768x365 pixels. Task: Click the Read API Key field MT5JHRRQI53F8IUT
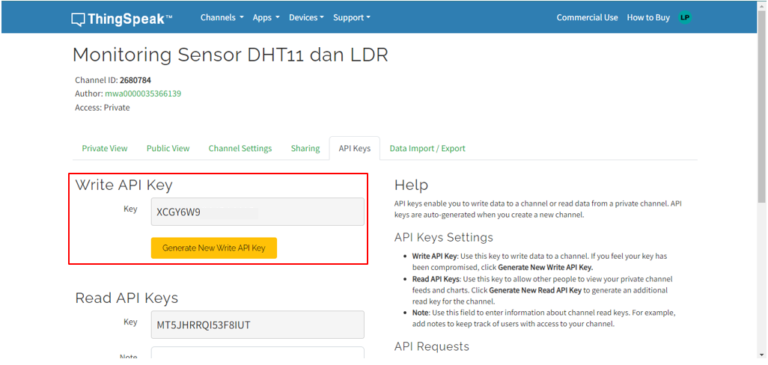point(258,324)
